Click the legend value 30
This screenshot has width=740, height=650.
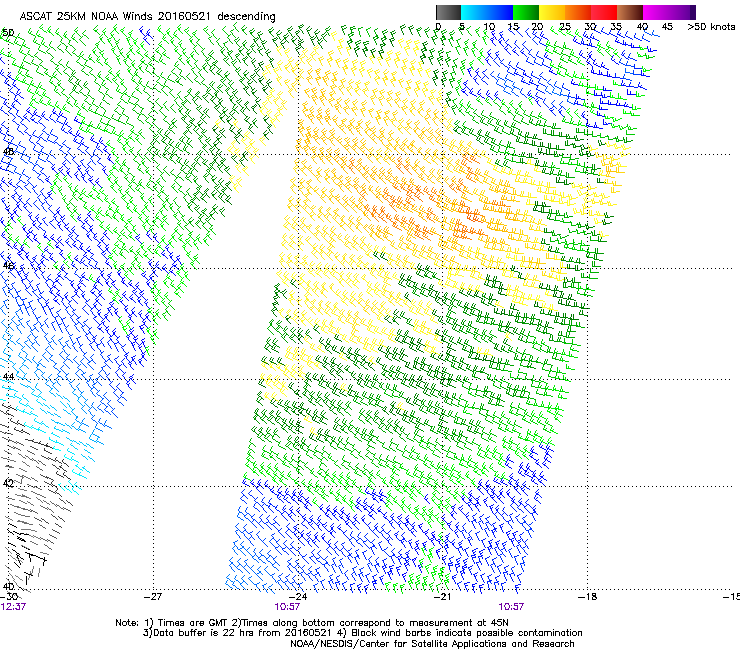pyautogui.click(x=590, y=26)
